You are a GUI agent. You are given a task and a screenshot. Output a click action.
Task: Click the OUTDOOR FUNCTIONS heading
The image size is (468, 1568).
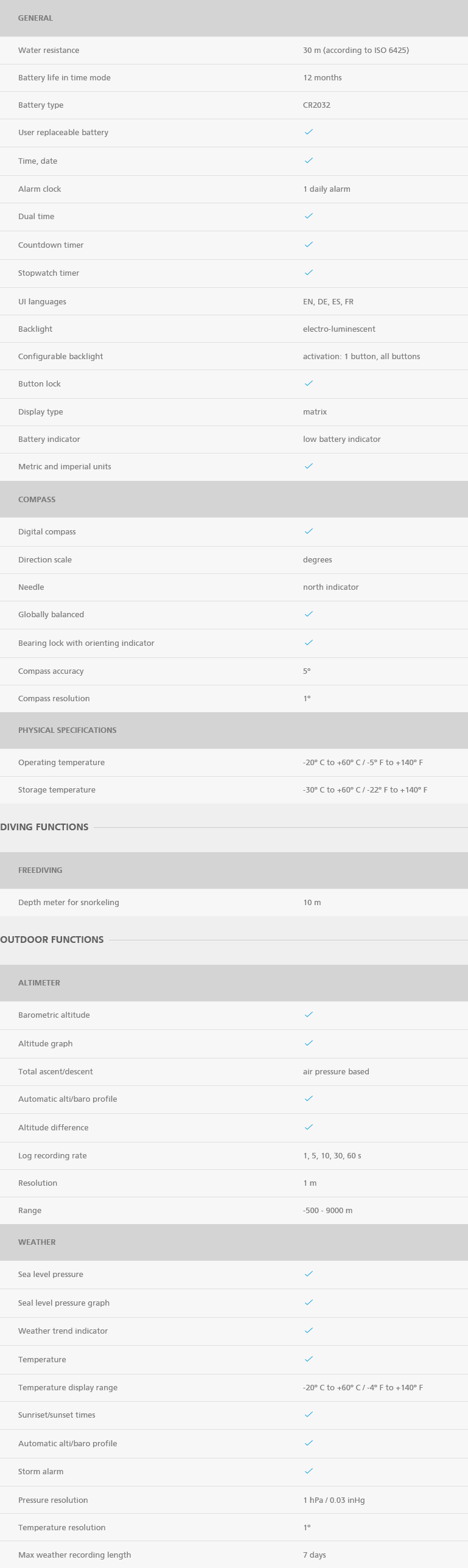tap(52, 939)
